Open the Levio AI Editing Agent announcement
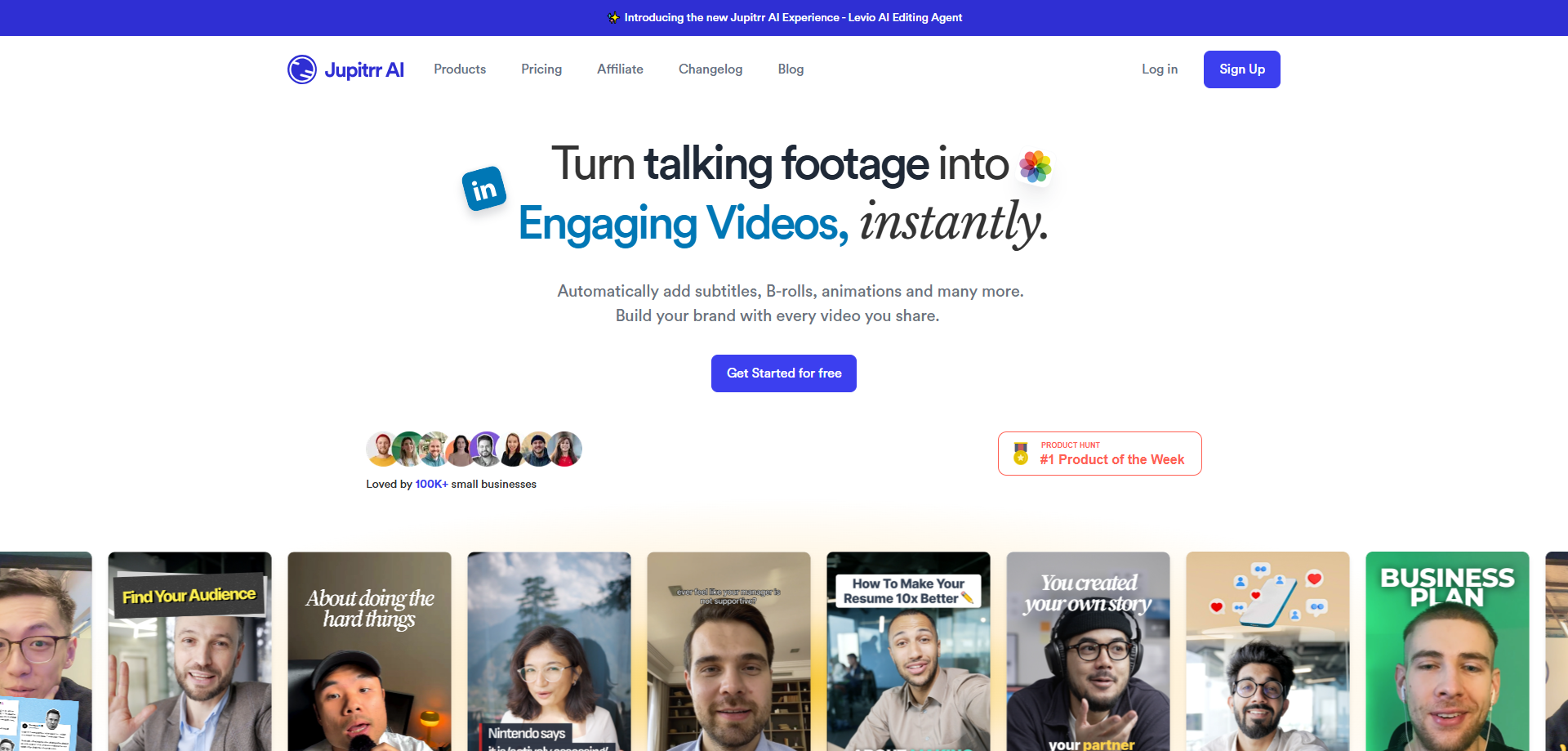The height and width of the screenshot is (751, 1568). [x=793, y=18]
